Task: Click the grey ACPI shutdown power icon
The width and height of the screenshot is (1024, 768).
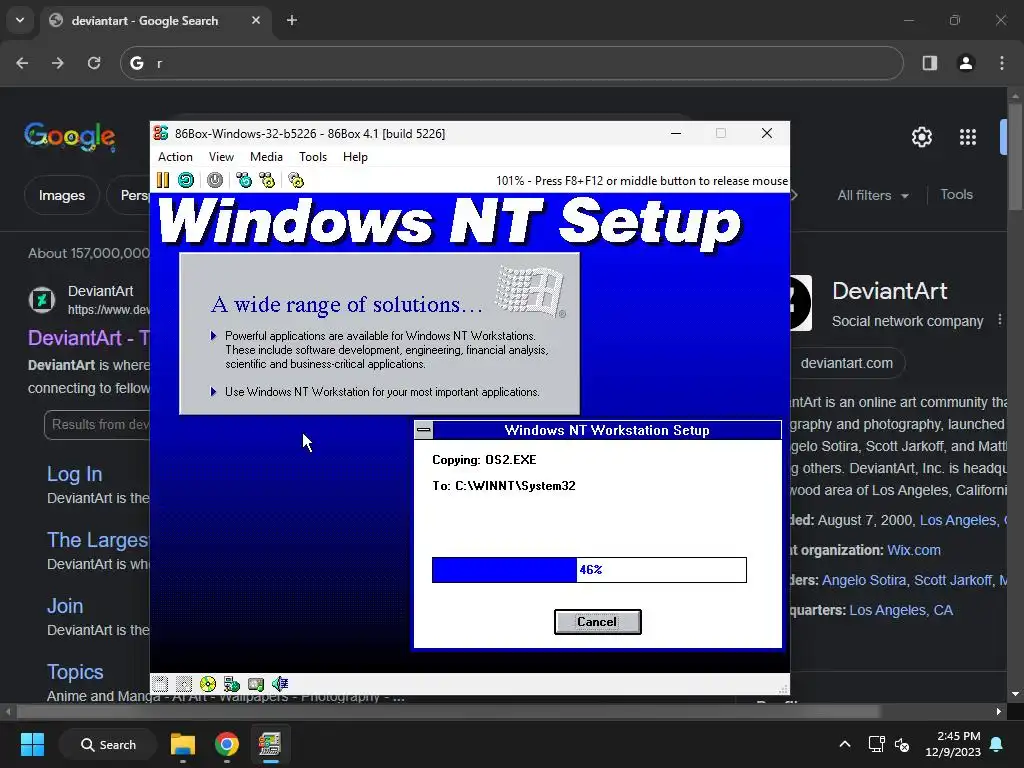Action: click(x=215, y=180)
